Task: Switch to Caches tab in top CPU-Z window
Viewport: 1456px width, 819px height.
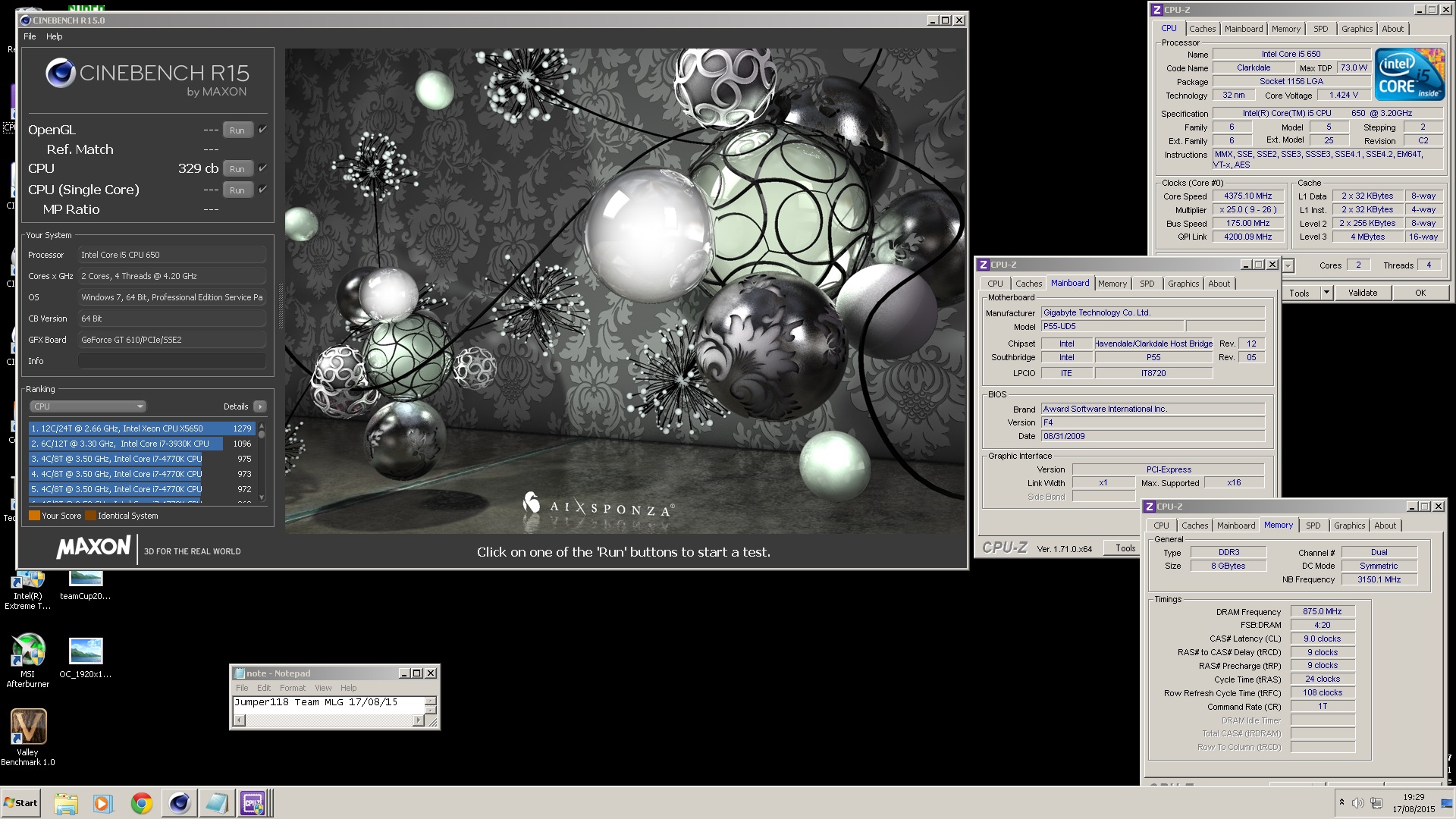Action: (x=1202, y=29)
